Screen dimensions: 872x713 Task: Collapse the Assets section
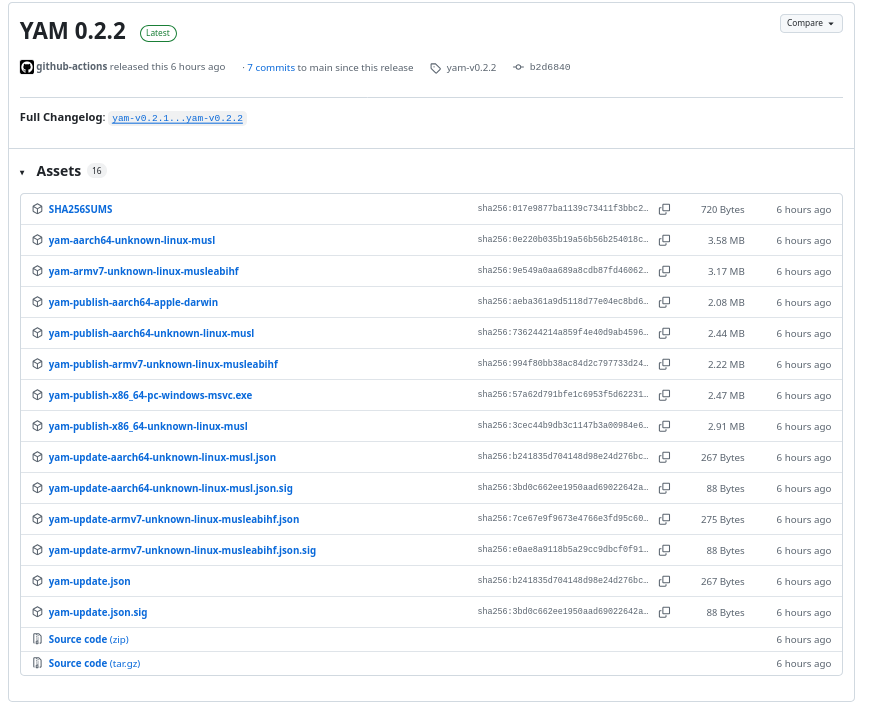pyautogui.click(x=22, y=172)
